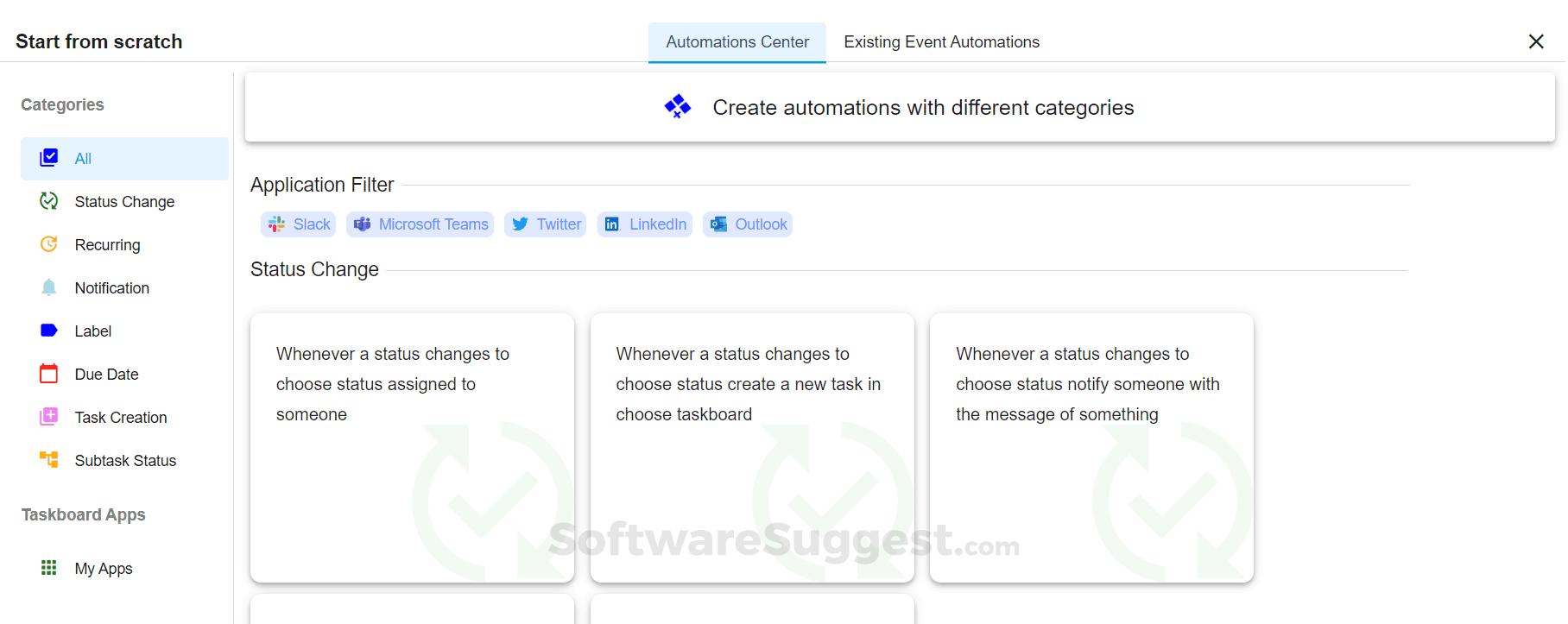Toggle the Microsoft Teams application filter

(420, 224)
